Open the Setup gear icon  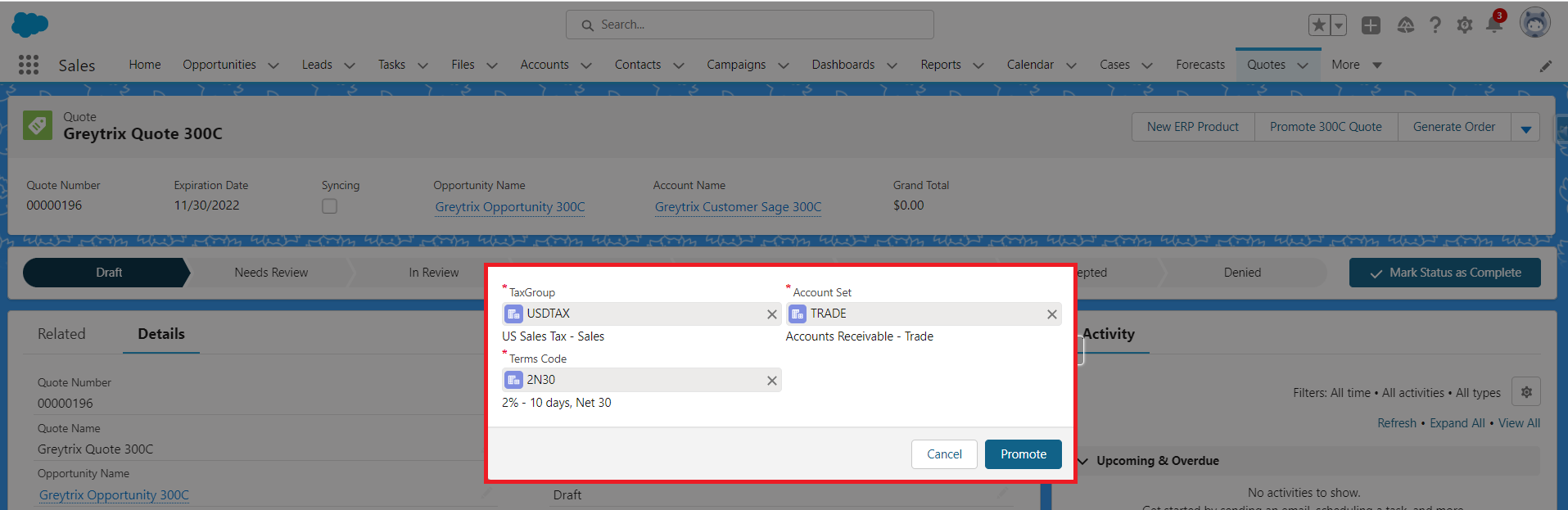tap(1465, 25)
